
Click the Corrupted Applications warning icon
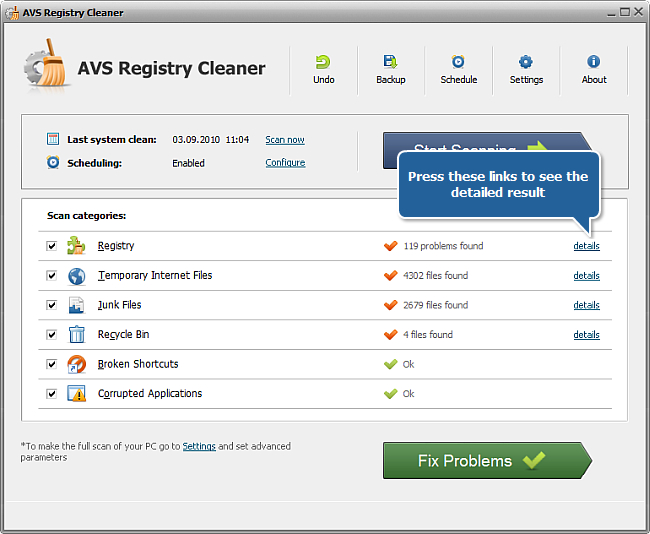coord(77,393)
